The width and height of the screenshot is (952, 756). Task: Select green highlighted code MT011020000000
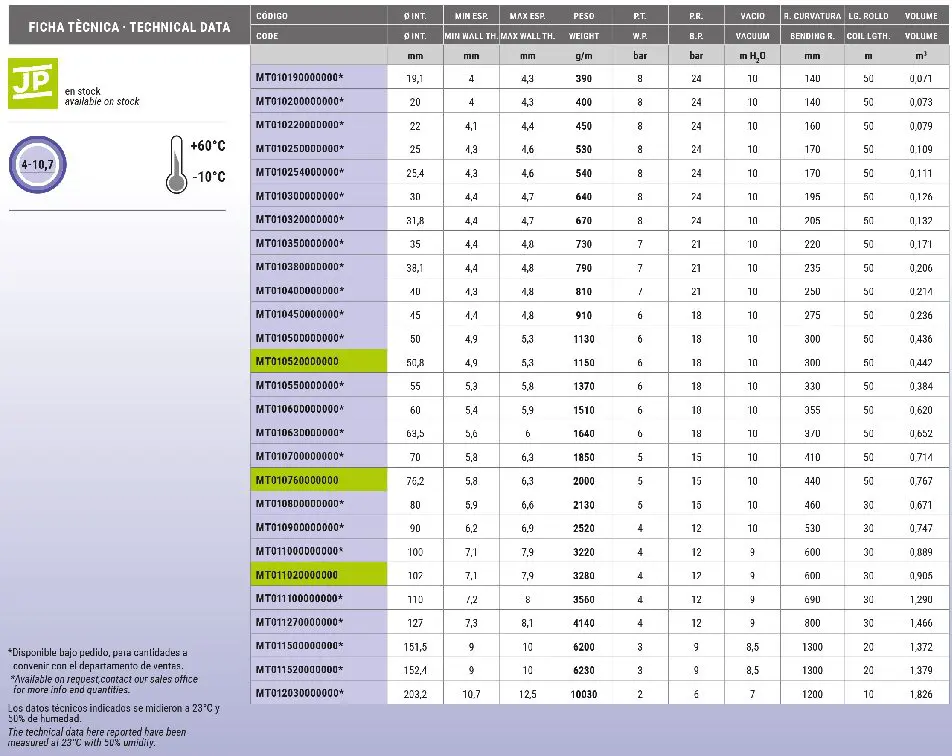tap(297, 575)
